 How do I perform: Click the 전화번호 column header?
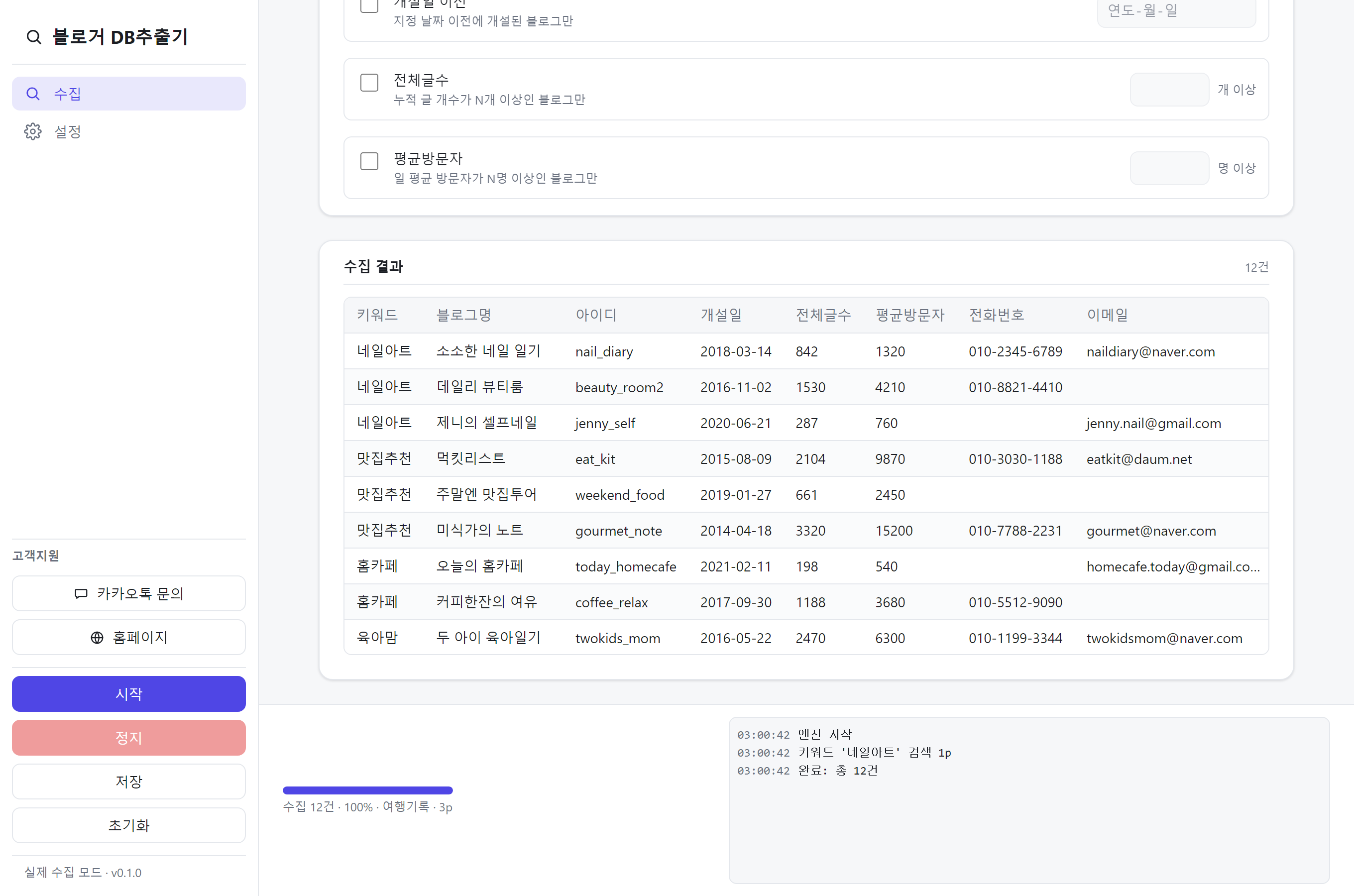(x=997, y=315)
